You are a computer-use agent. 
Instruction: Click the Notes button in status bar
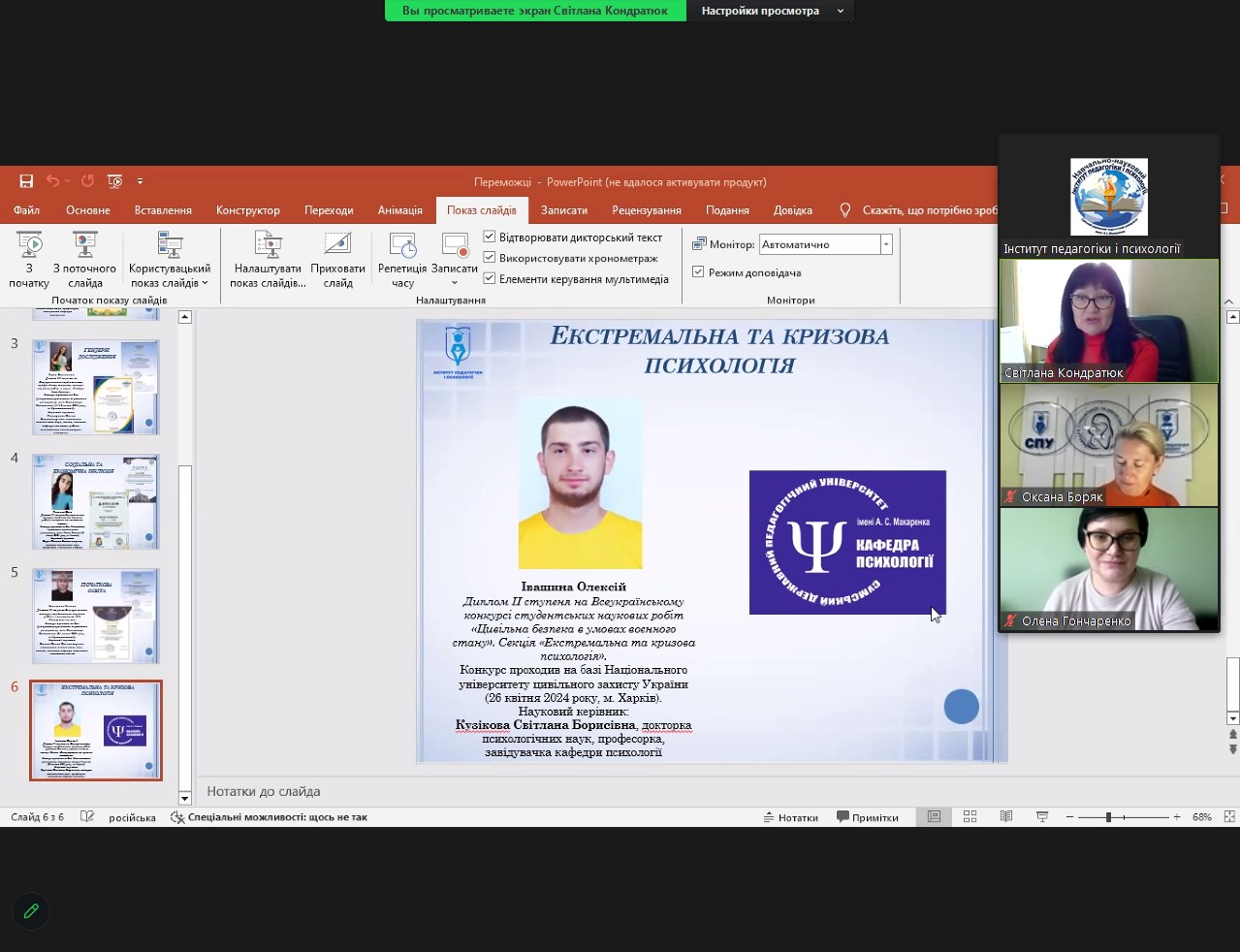point(790,817)
